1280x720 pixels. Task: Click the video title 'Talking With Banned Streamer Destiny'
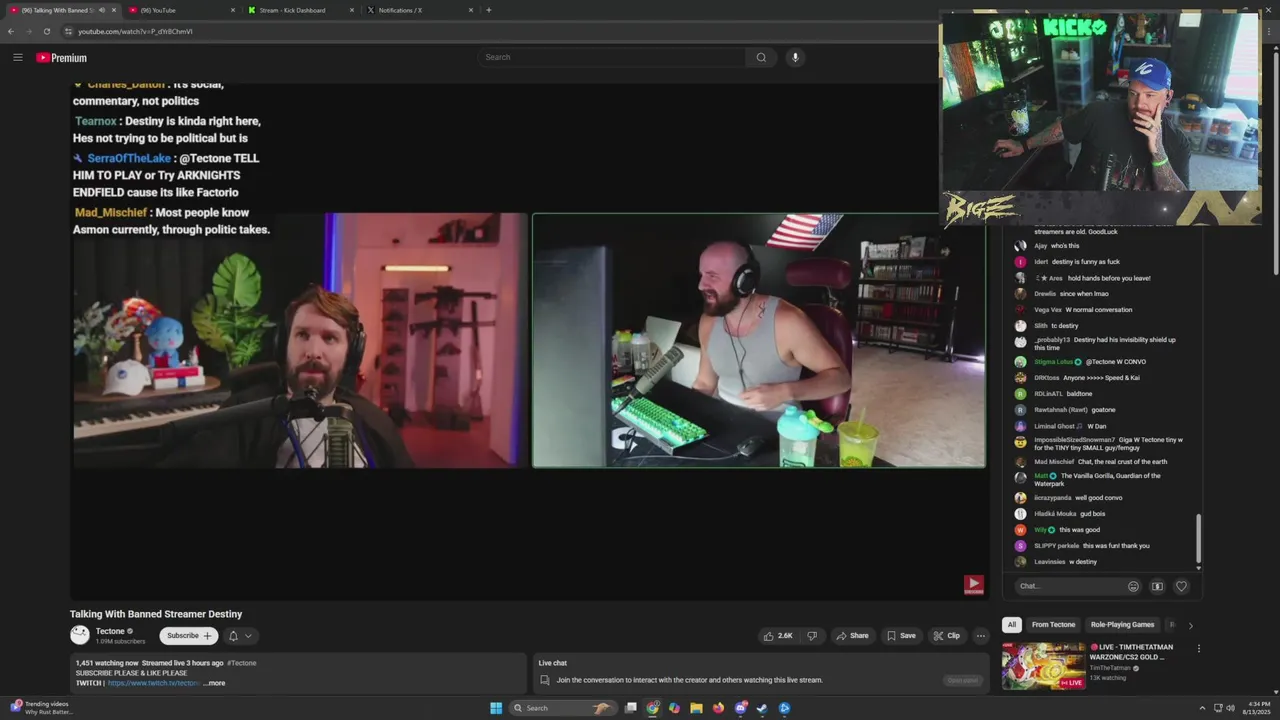click(156, 614)
